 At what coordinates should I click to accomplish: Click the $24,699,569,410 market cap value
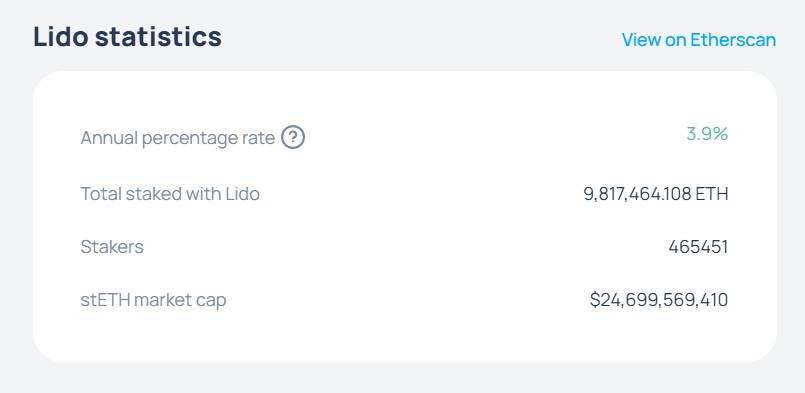tap(659, 300)
